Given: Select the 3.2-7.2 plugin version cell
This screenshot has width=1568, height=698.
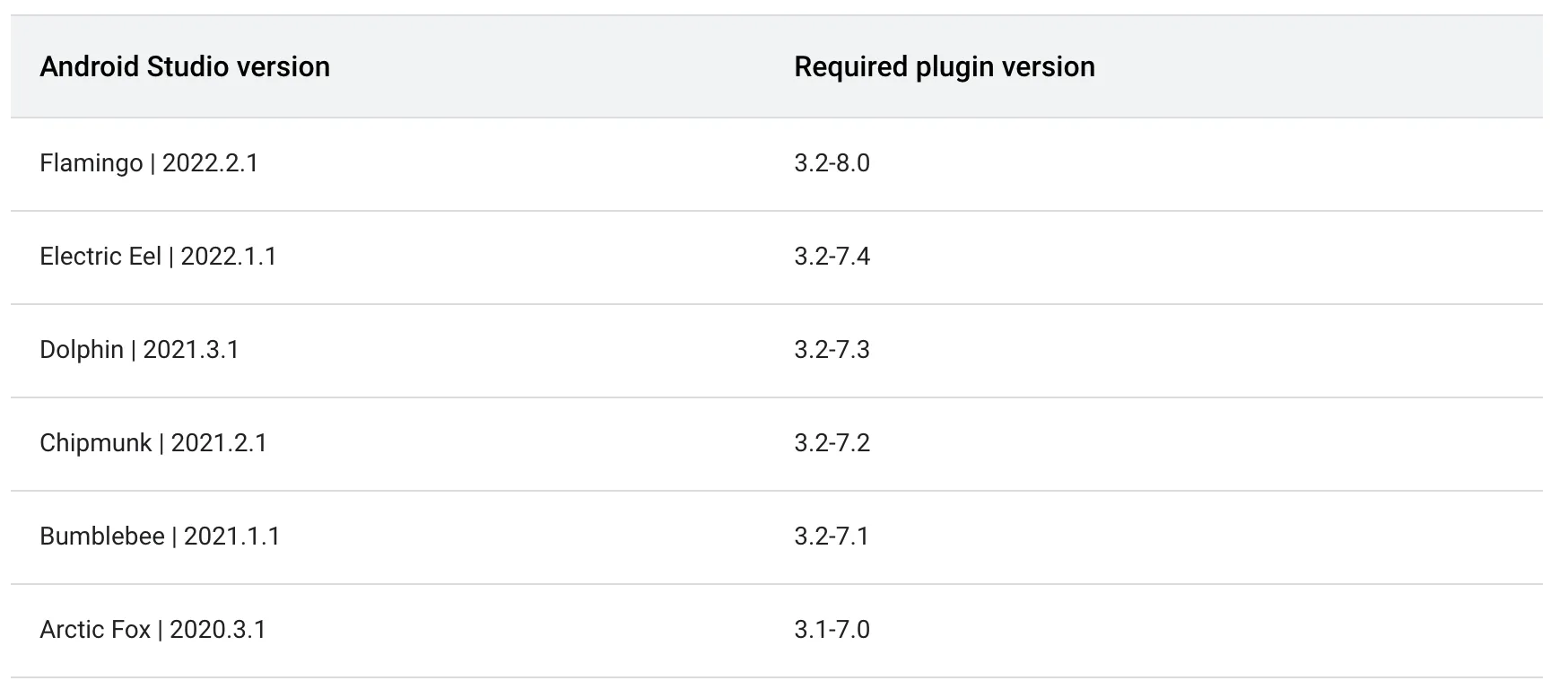Looking at the screenshot, I should coord(832,443).
